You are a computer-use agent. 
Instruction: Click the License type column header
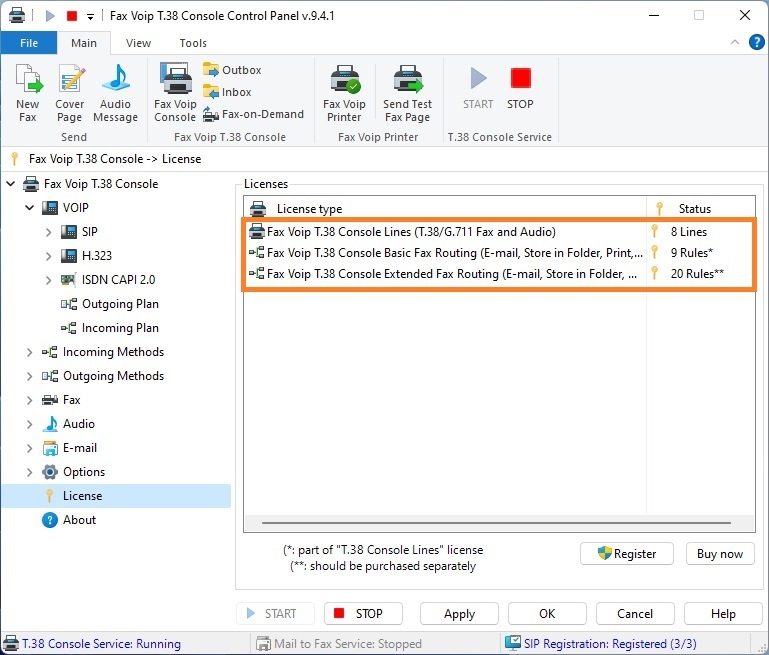click(x=445, y=209)
